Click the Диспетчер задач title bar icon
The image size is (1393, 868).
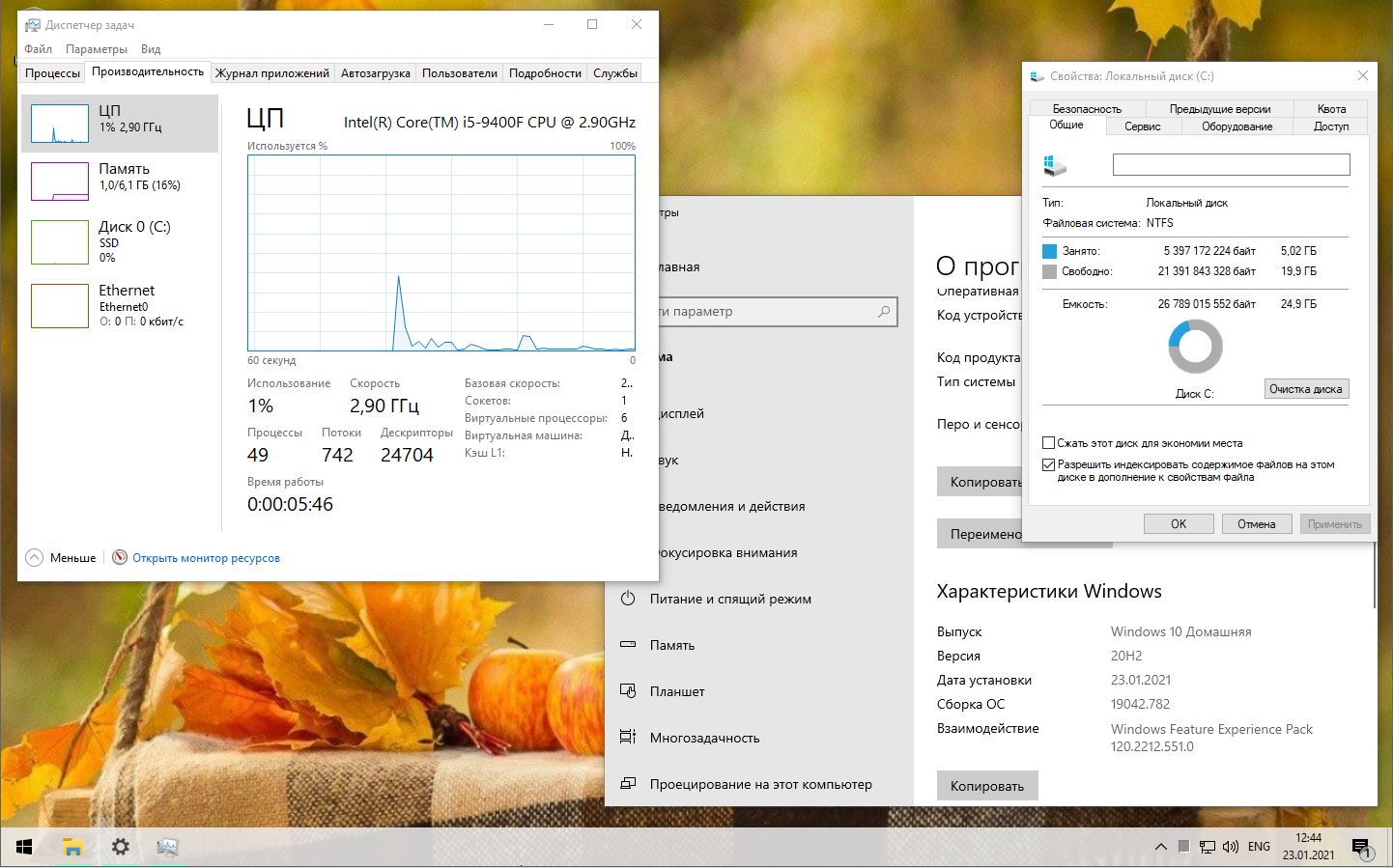pyautogui.click(x=32, y=24)
